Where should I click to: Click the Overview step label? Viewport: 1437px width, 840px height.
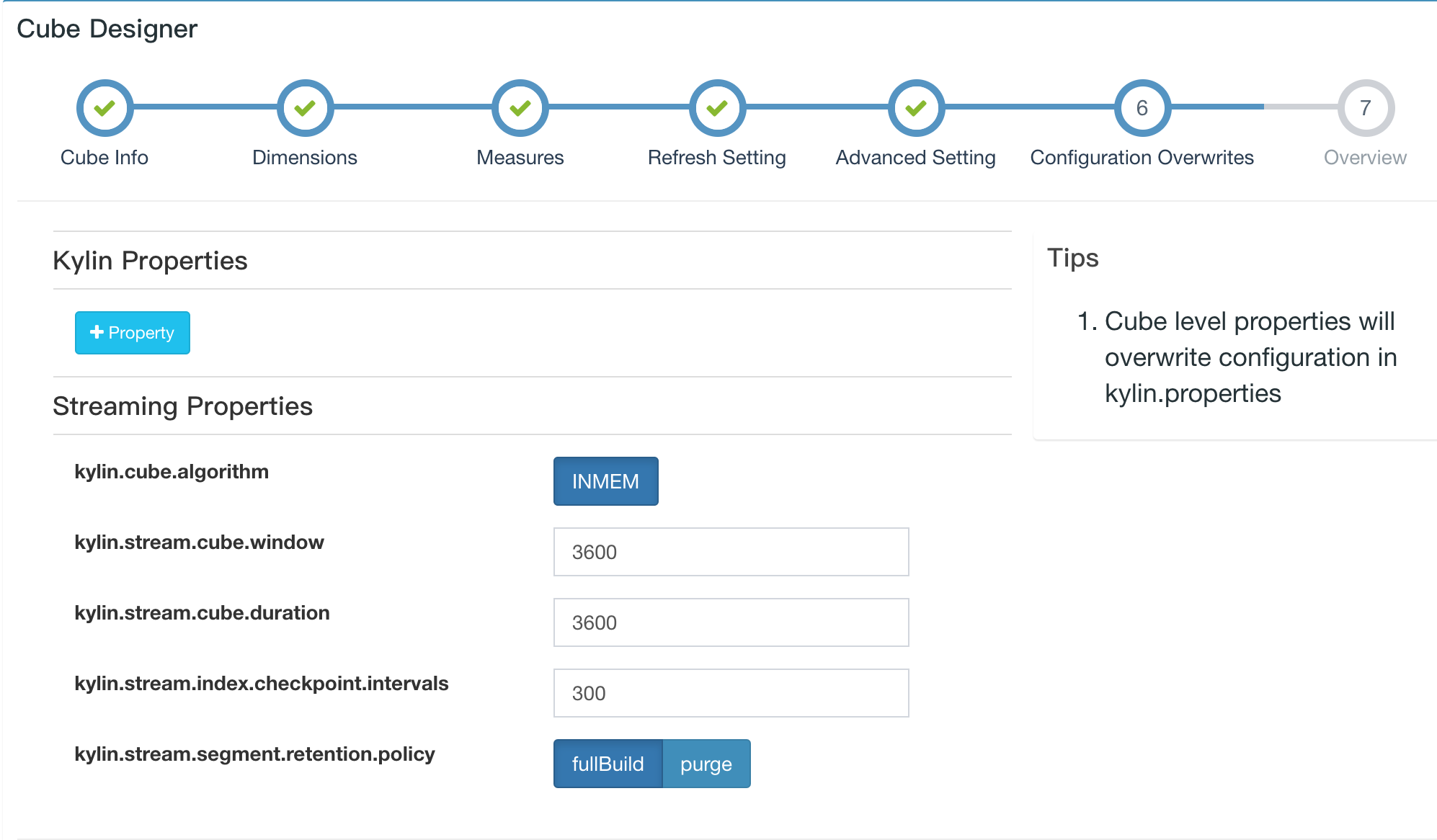(x=1364, y=158)
